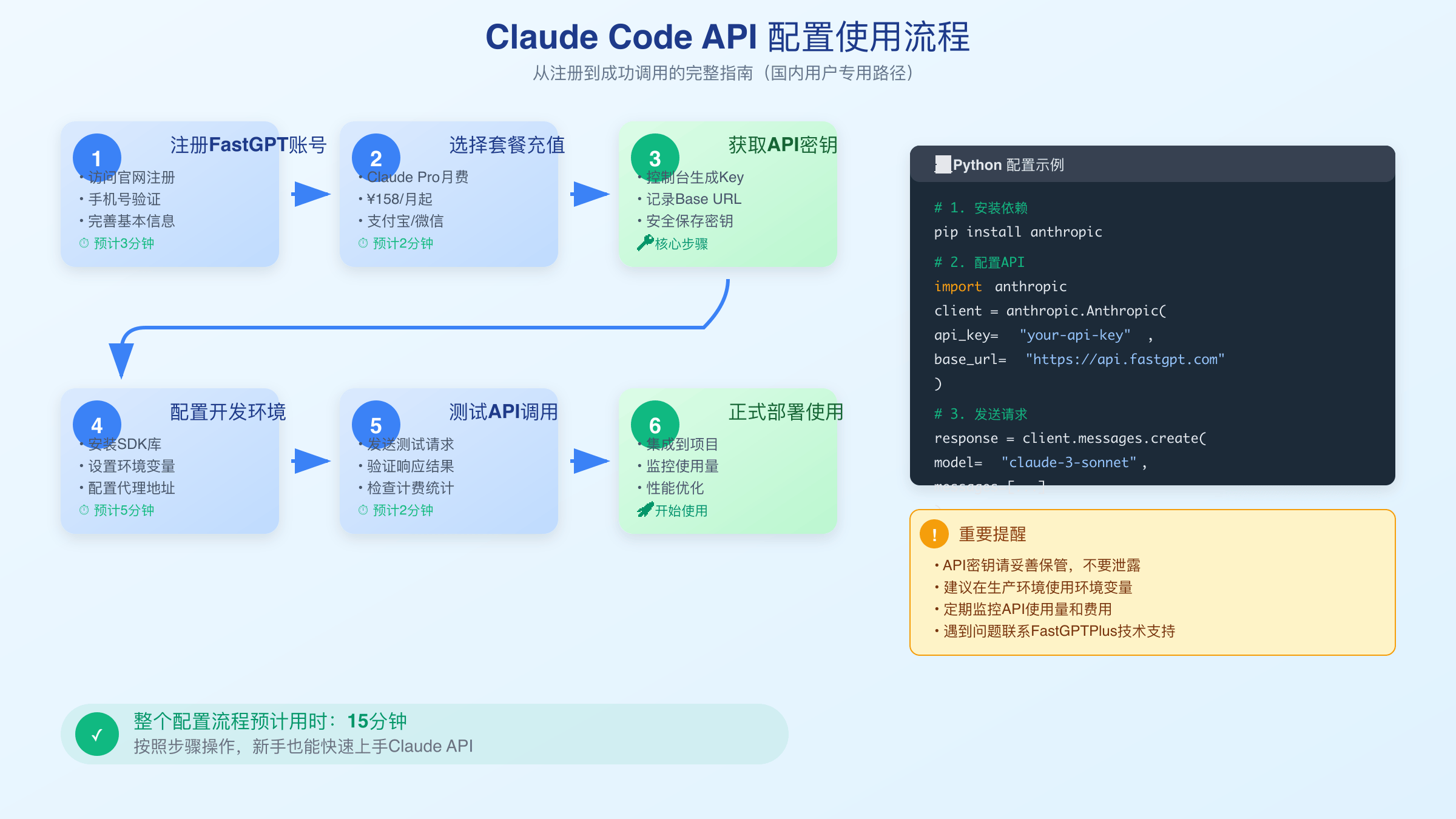Screen dimensions: 1456x819
Task: Click the rocket icon beside 开始使用
Action: (645, 510)
